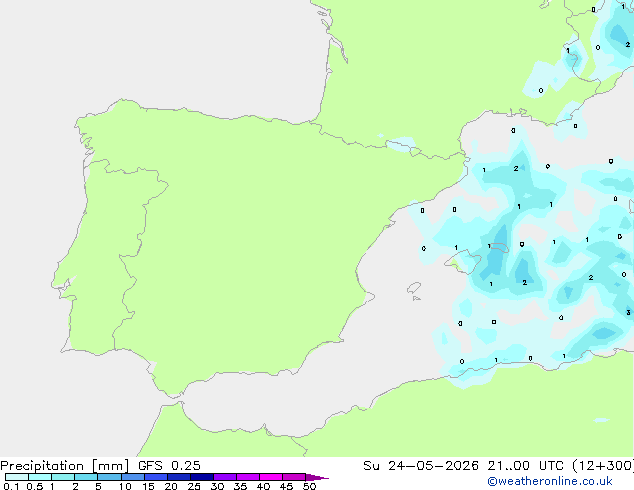Click legend tick label "0.1"

(x=11, y=486)
